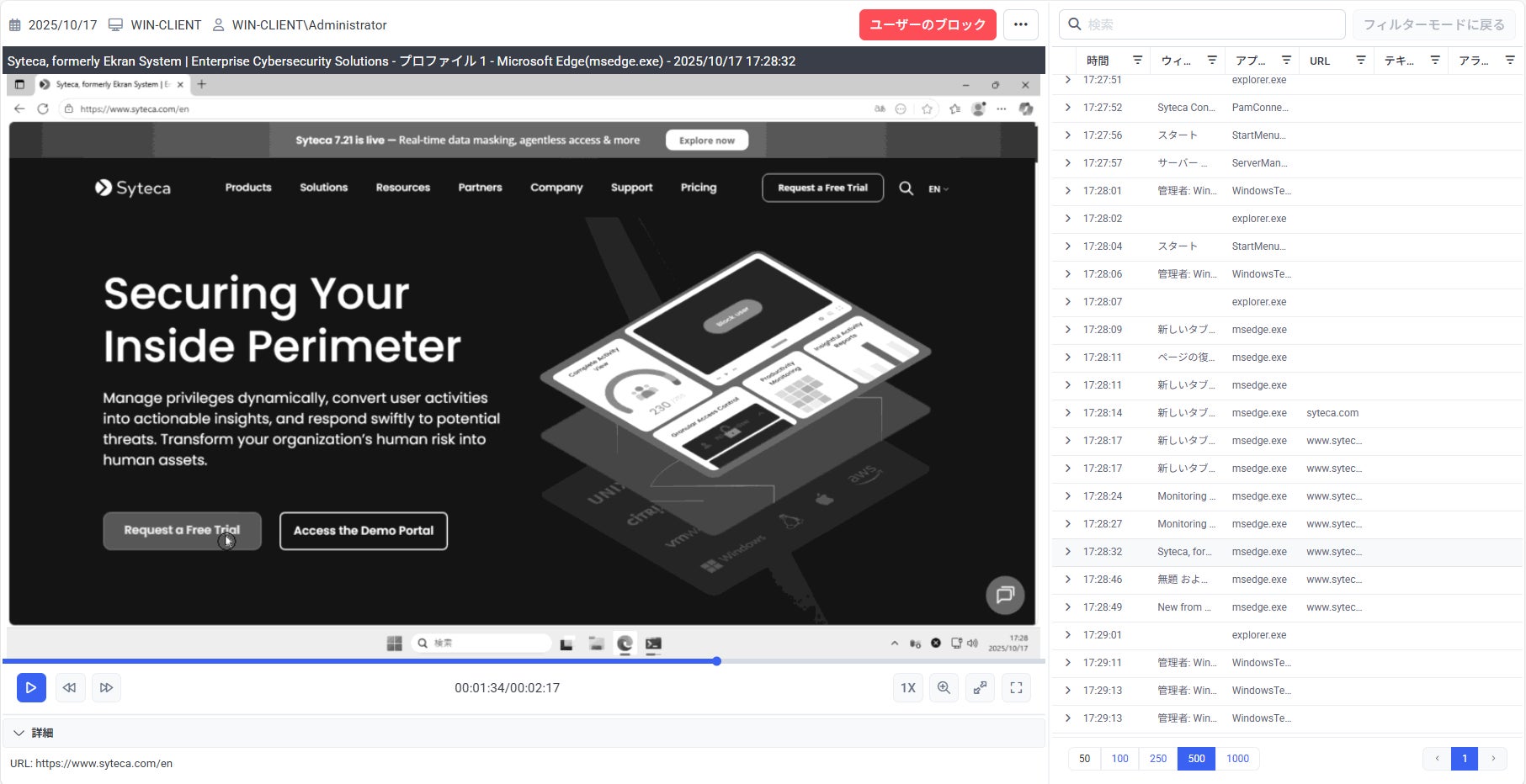
Task: Click the refresh icon in the recorded Edge toolbar
Action: point(43,109)
